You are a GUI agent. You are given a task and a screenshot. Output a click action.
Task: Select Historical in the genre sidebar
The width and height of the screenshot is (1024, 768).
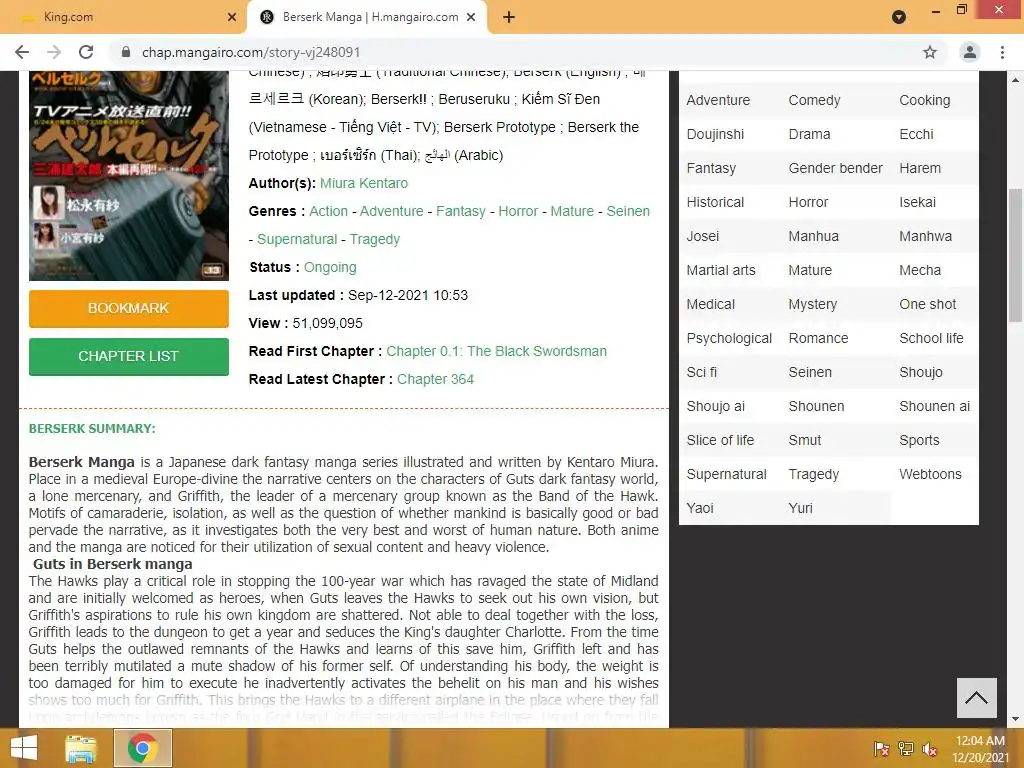tap(715, 202)
